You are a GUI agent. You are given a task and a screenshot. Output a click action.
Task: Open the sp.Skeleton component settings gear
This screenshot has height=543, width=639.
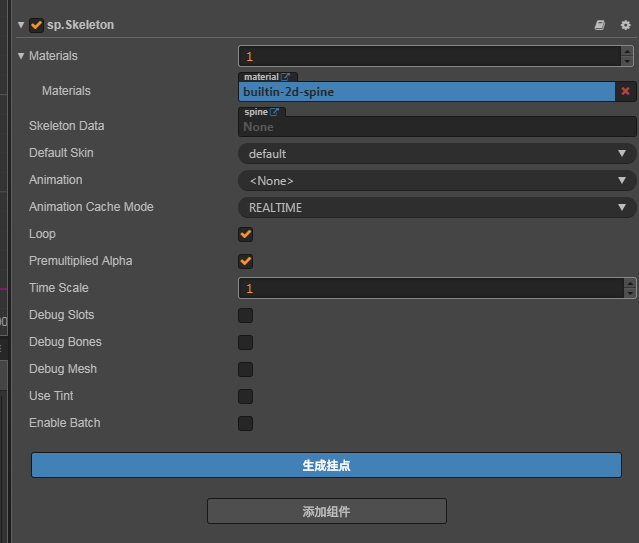coord(626,25)
